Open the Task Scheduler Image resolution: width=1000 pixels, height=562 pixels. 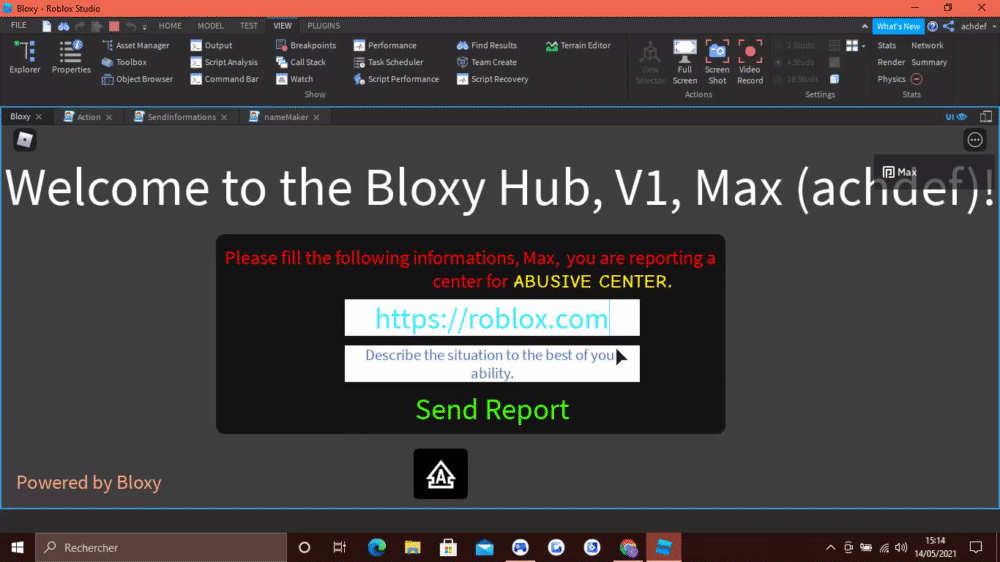388,62
